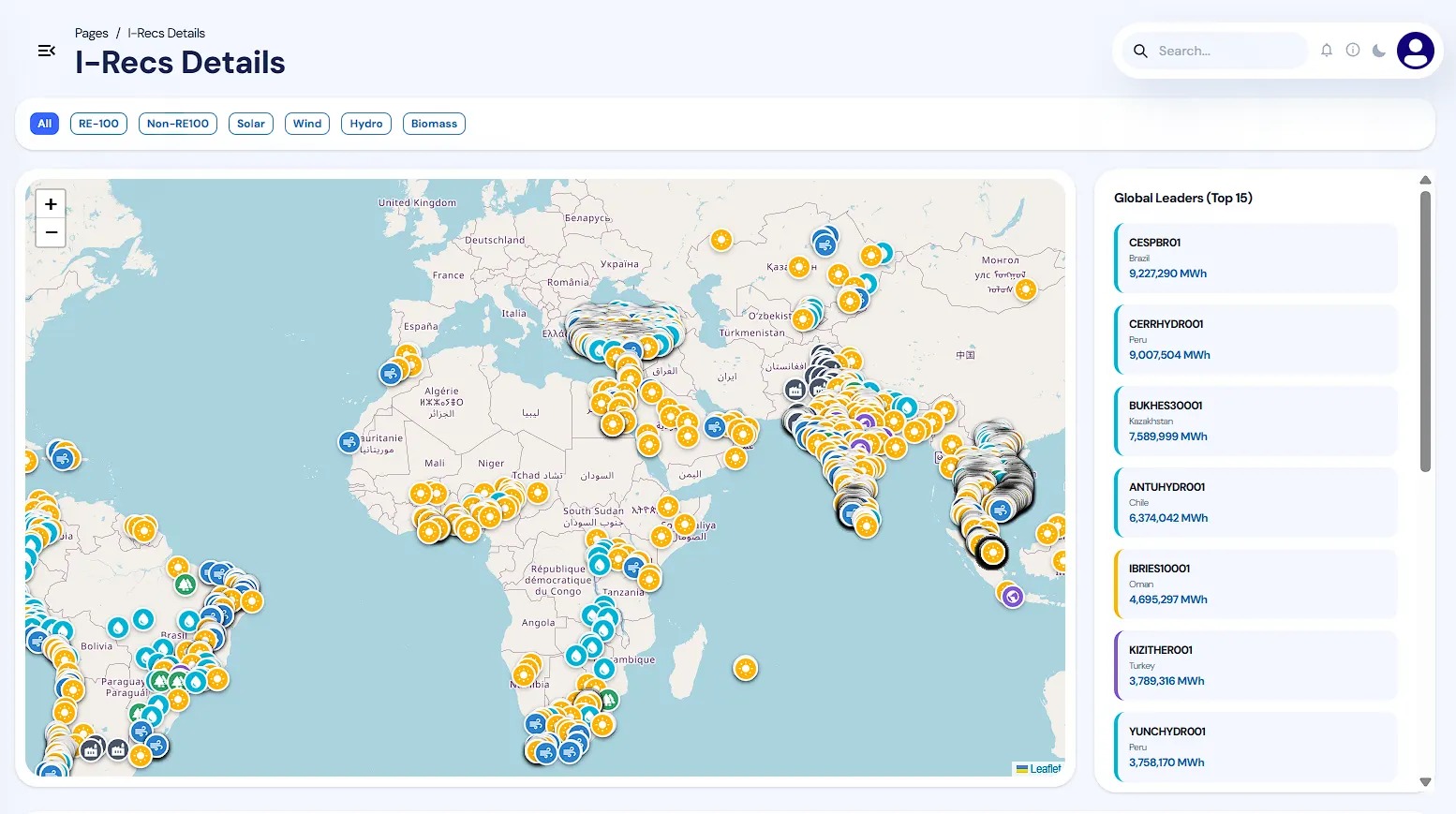This screenshot has height=814, width=1456.
Task: Zoom in on the map with the plus control
Action: point(51,203)
